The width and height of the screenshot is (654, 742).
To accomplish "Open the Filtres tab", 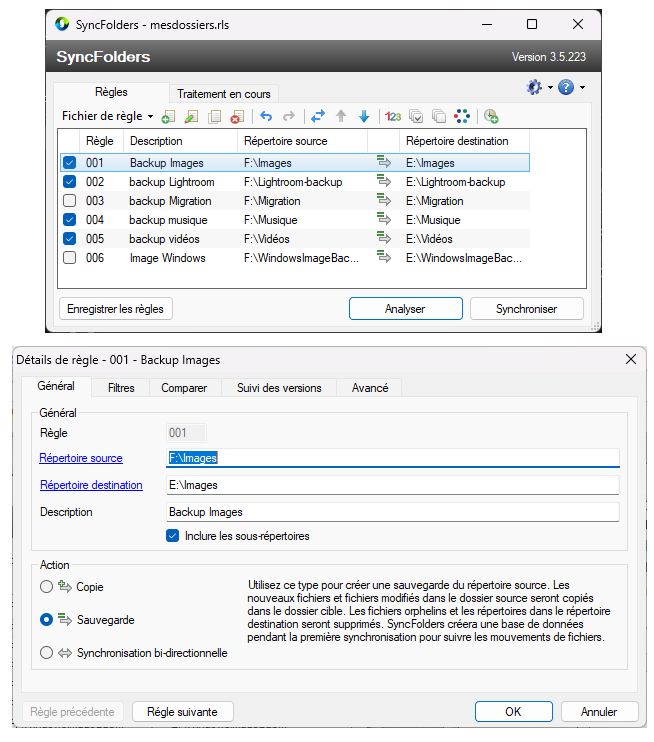I will point(121,388).
